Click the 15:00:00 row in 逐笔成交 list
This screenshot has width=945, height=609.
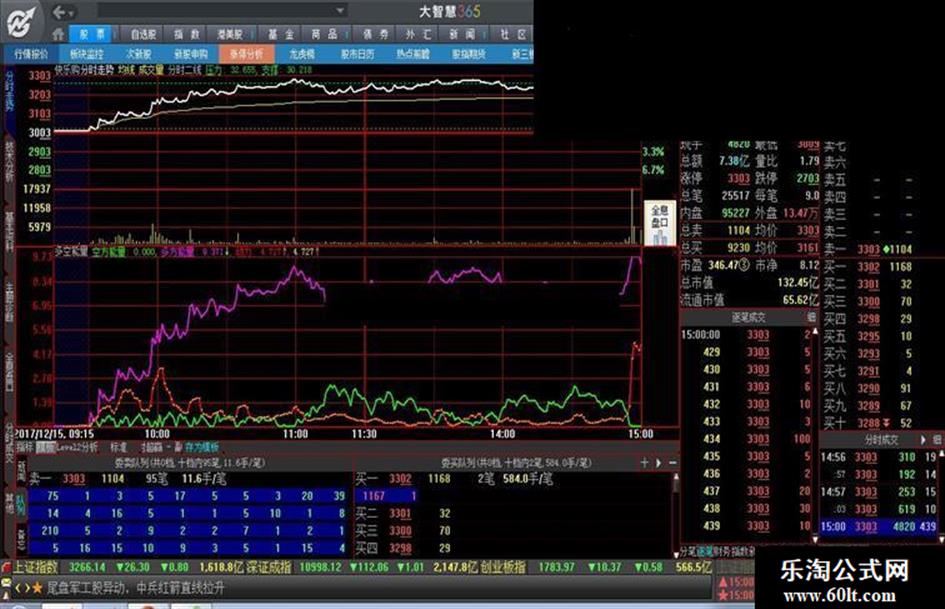click(746, 335)
